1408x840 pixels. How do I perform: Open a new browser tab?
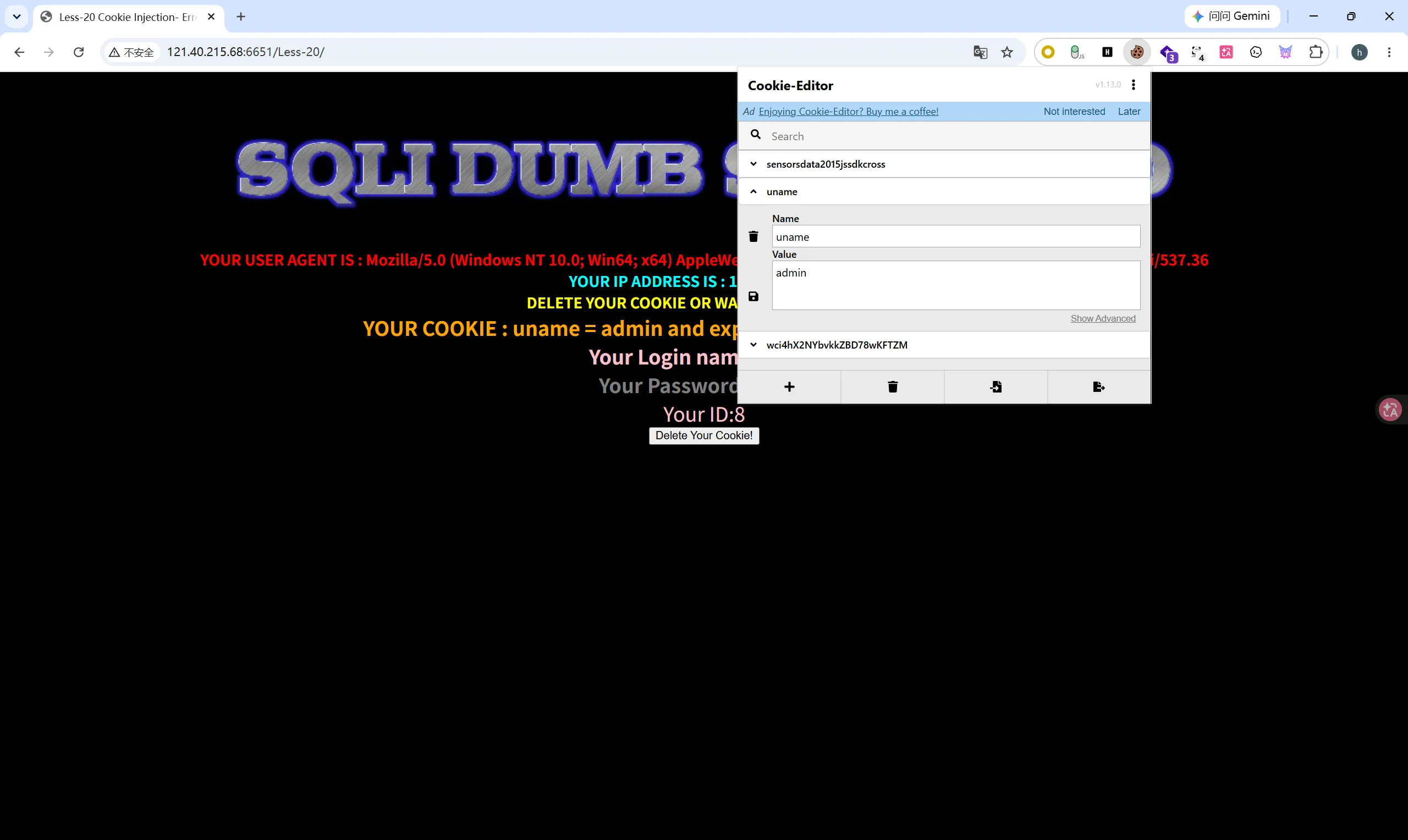(x=240, y=17)
